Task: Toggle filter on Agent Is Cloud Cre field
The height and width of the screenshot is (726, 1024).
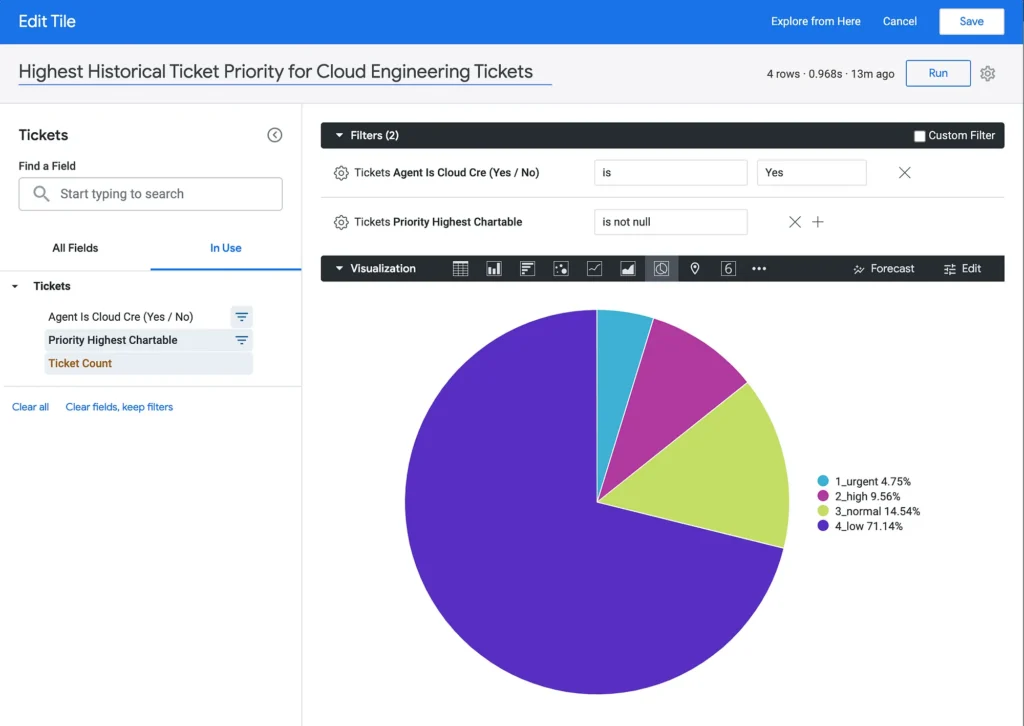Action: tap(241, 317)
